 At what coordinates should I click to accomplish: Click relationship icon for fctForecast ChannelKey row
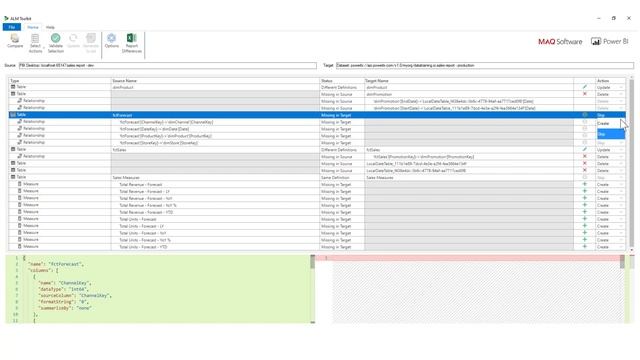19,122
